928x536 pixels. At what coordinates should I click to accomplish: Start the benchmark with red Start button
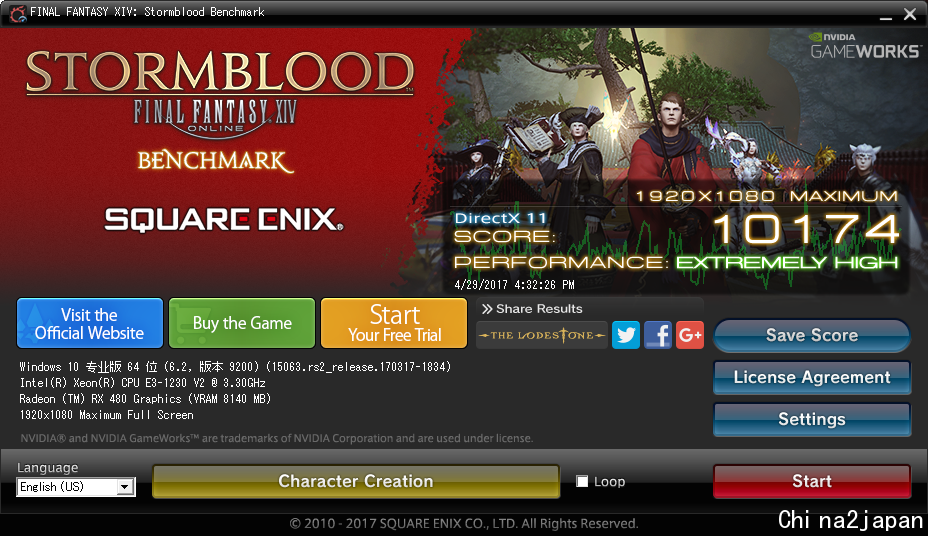coord(811,481)
